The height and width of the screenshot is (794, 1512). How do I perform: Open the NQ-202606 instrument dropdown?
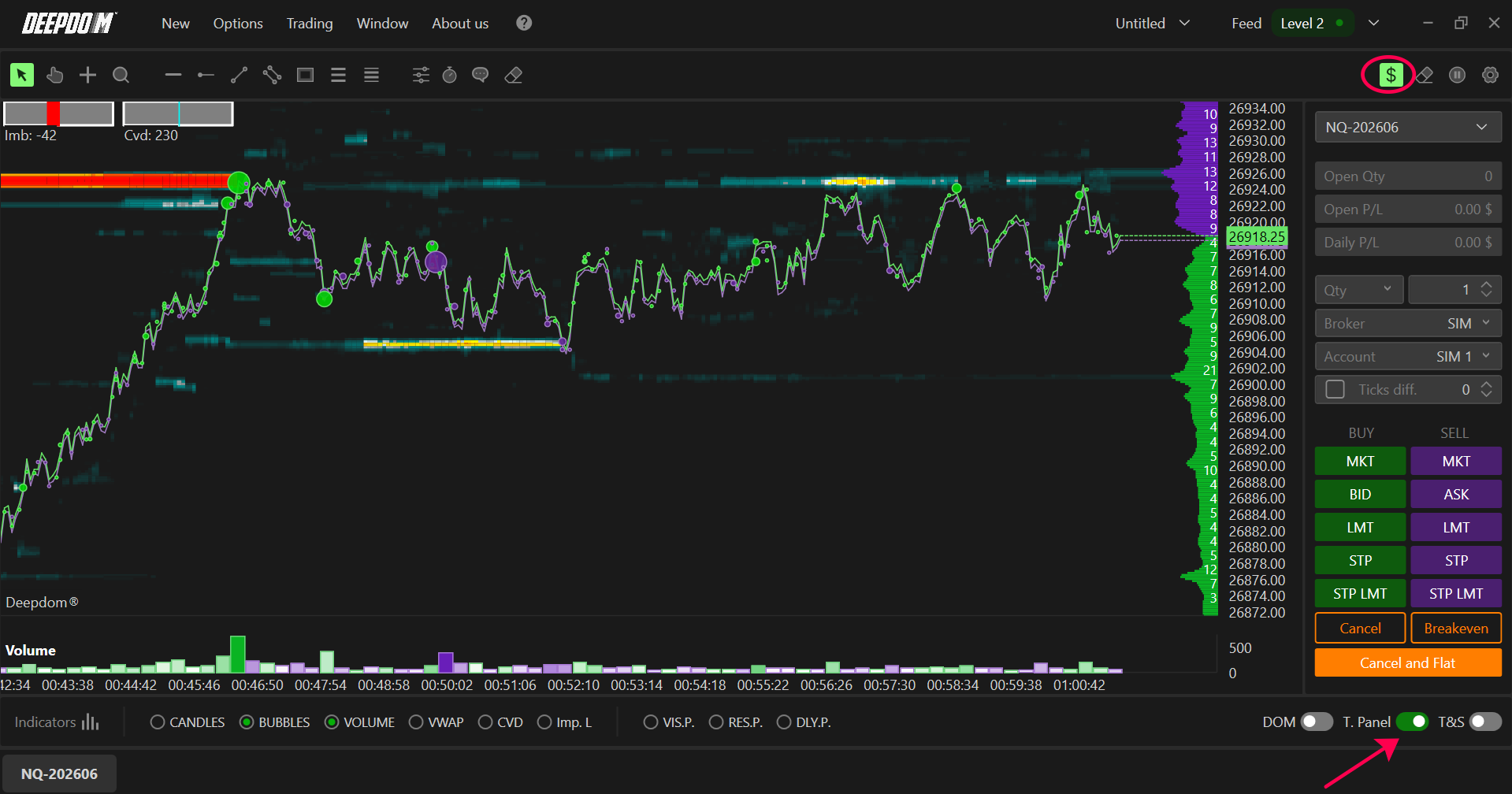click(x=1408, y=127)
